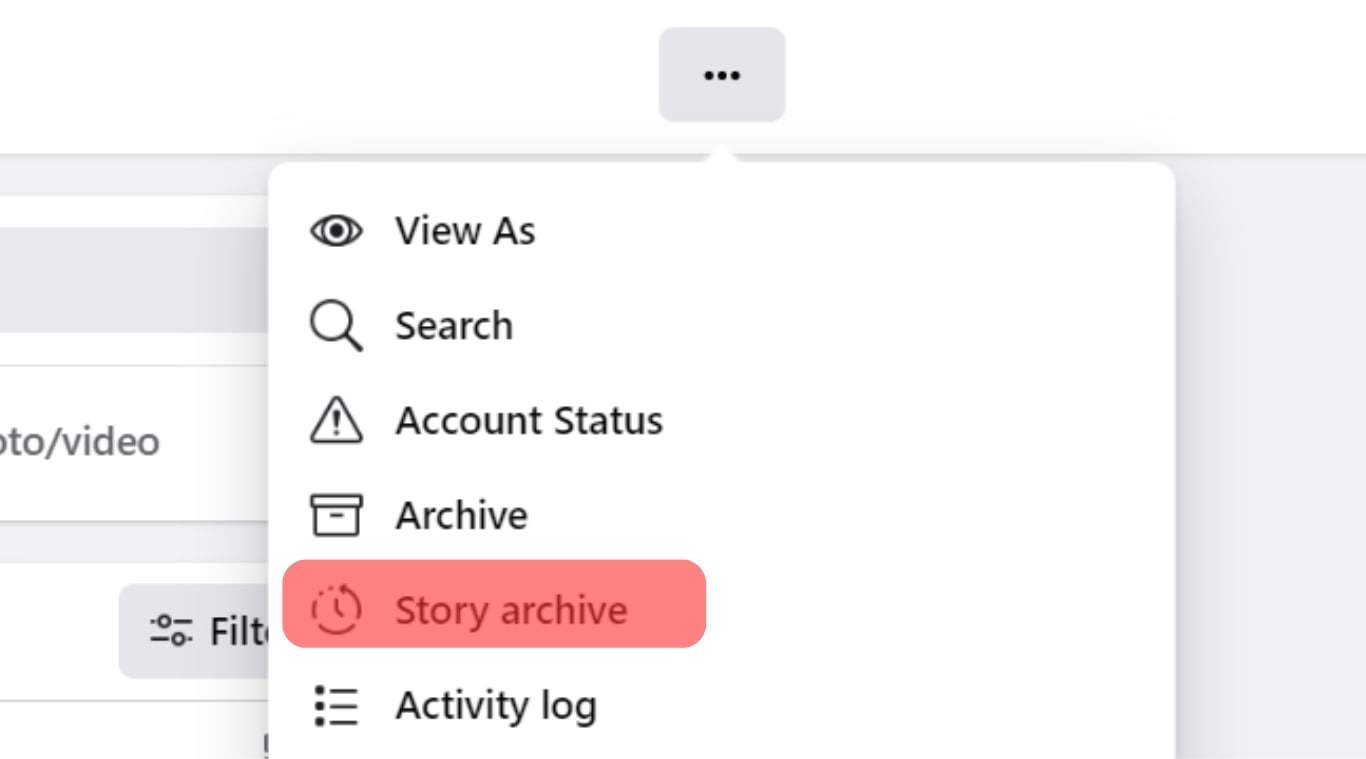The image size is (1366, 759).
Task: Open the Archive menu entry
Action: point(721,516)
